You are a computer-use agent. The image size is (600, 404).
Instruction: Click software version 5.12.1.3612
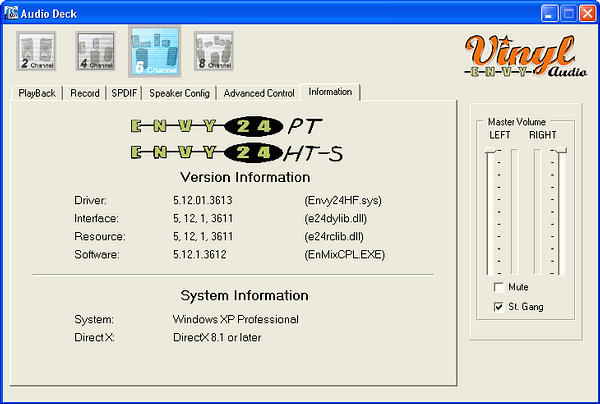click(x=200, y=254)
